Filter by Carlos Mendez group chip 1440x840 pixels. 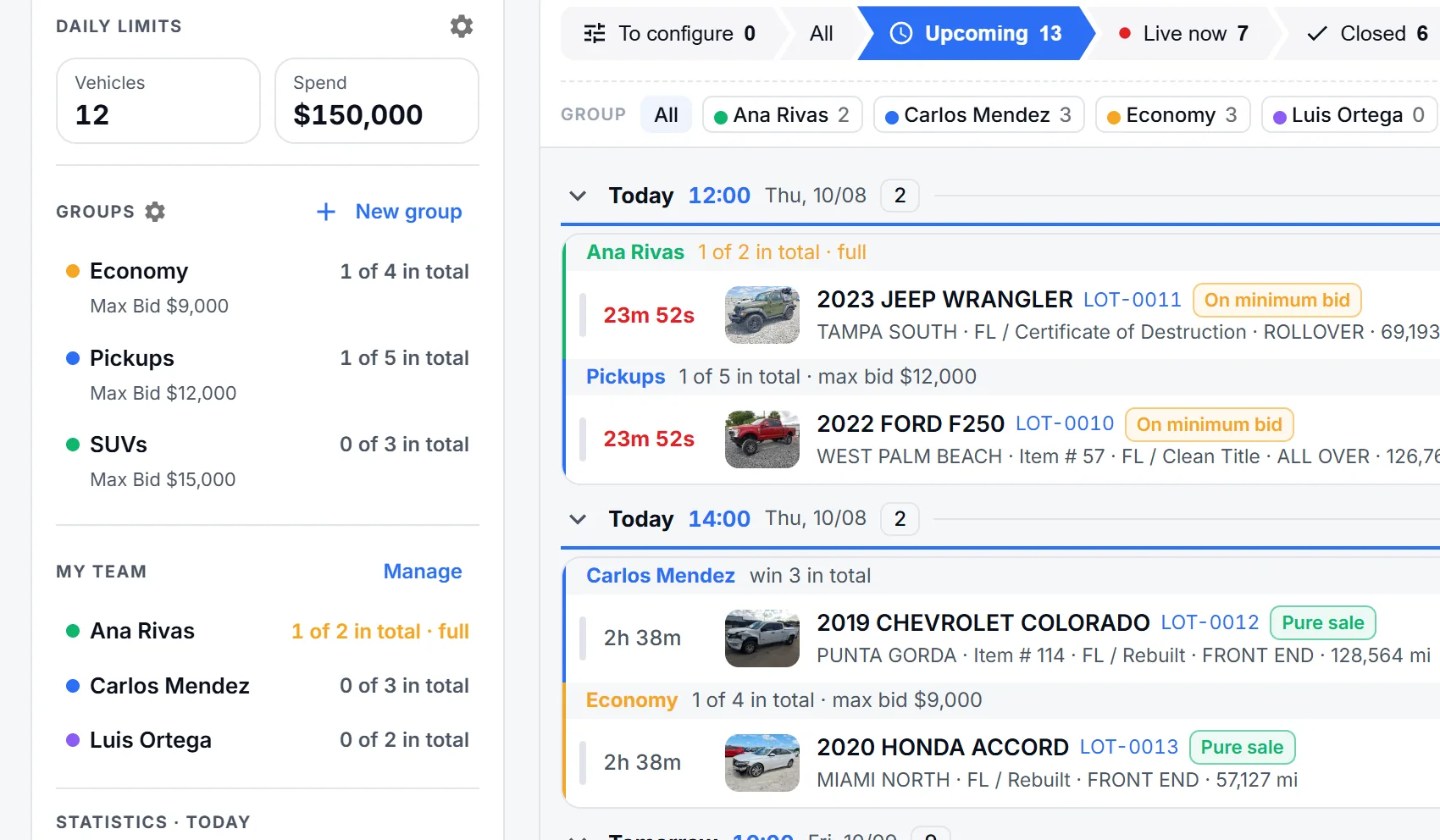(x=979, y=114)
